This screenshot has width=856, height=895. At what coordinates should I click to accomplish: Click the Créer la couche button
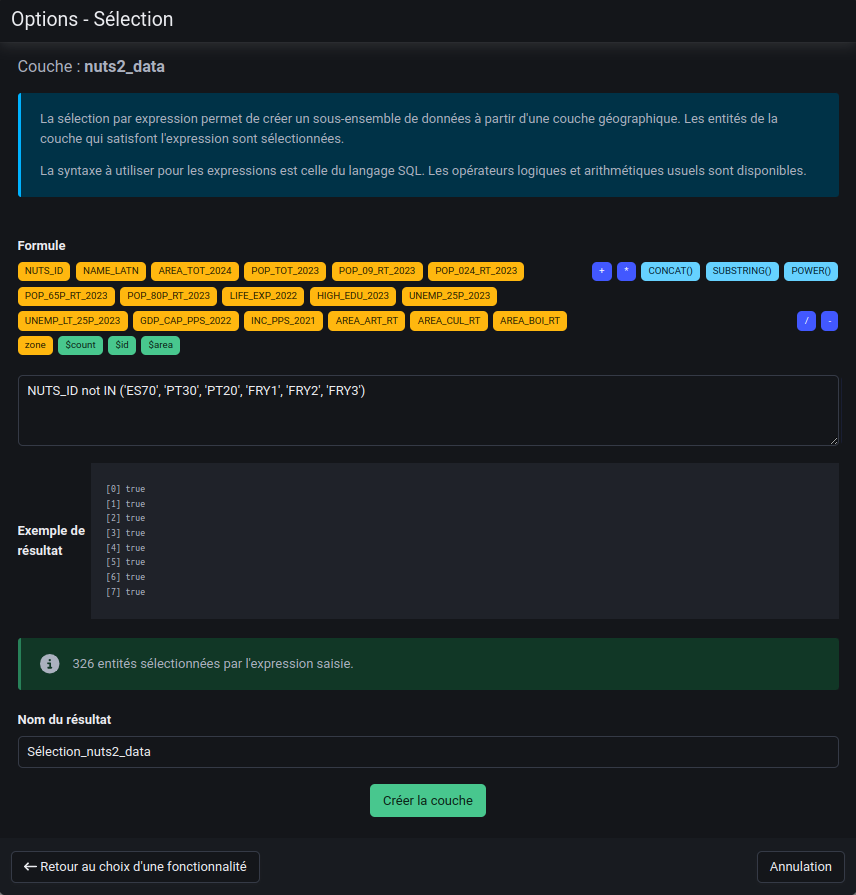click(x=428, y=801)
